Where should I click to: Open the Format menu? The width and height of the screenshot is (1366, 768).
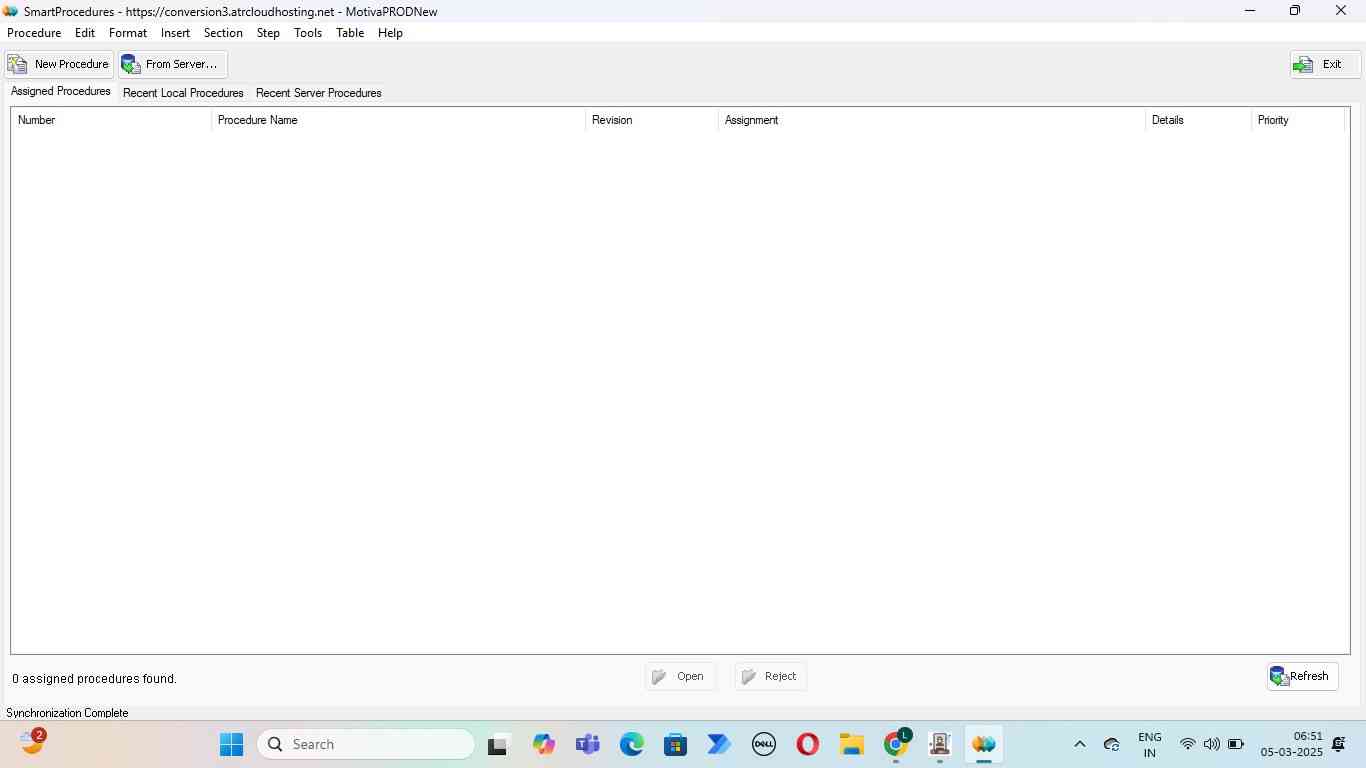coord(128,33)
